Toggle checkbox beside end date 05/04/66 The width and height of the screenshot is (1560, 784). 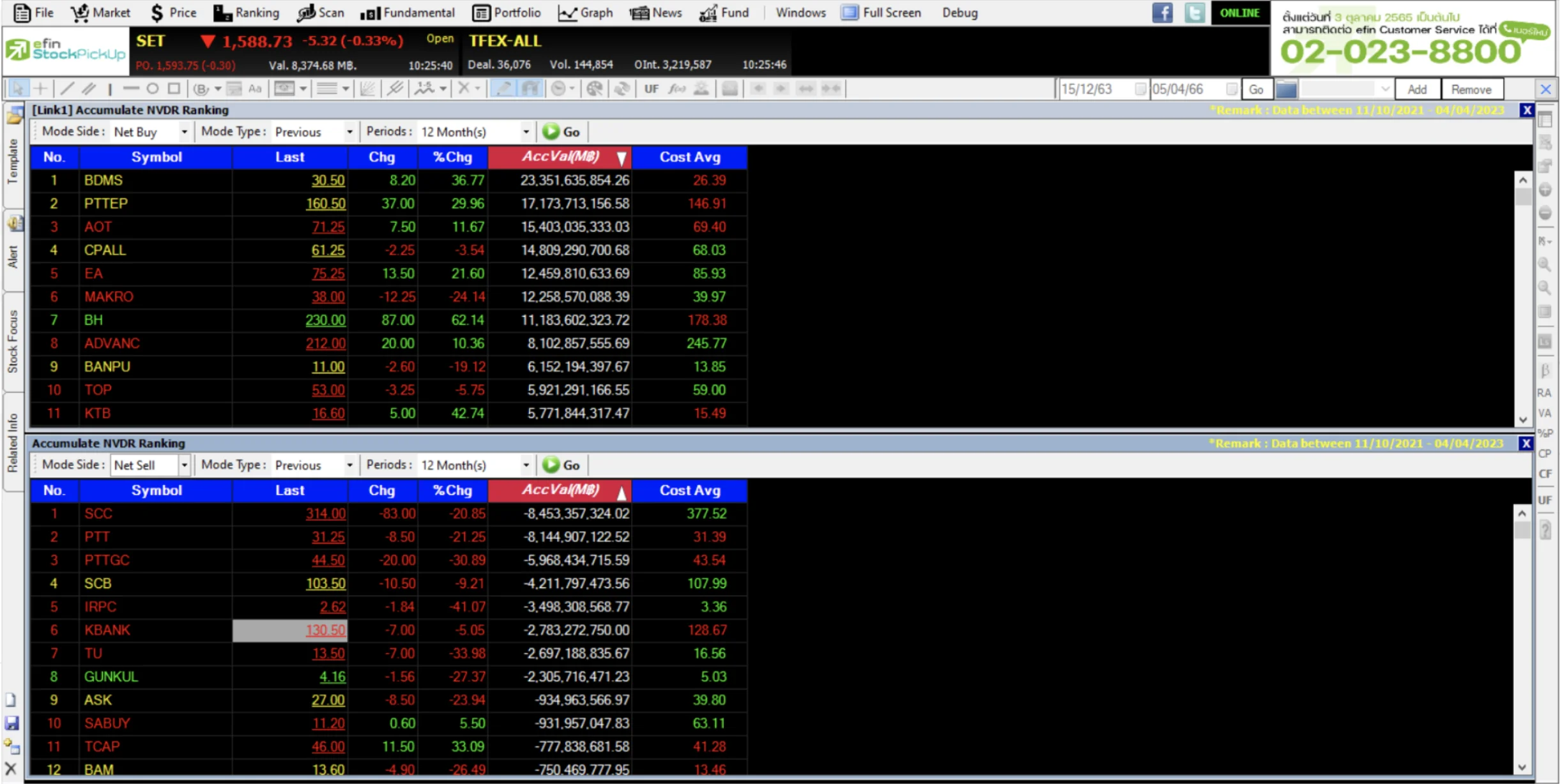[1232, 89]
